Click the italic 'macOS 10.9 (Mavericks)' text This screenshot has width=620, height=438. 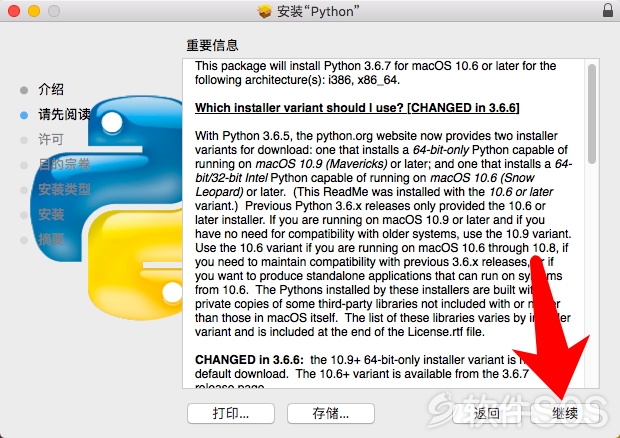click(x=321, y=164)
